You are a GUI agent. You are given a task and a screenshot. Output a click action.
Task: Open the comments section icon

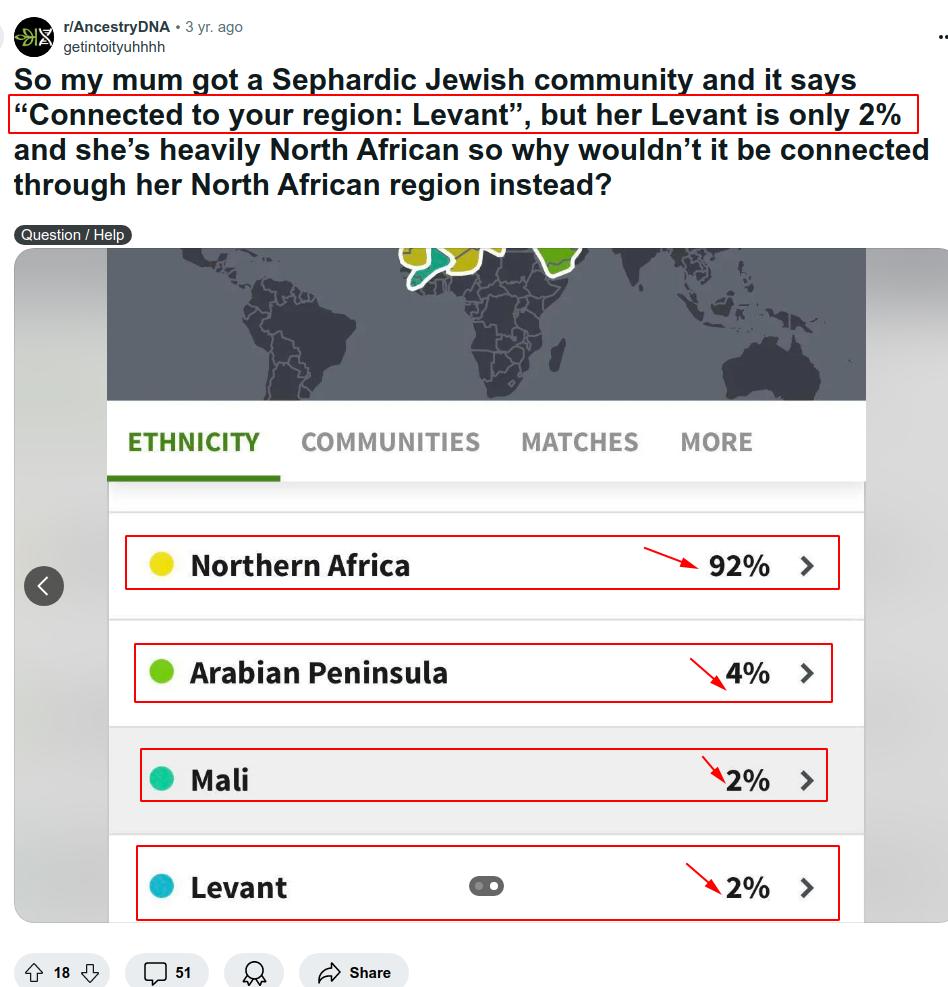click(156, 973)
